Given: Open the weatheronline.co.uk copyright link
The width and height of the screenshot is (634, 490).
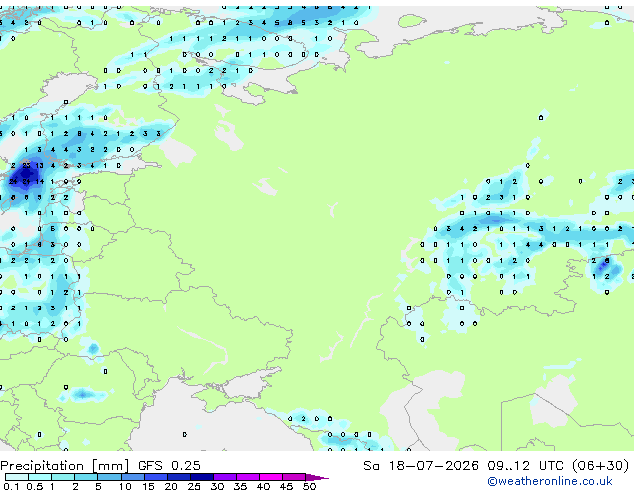Looking at the screenshot, I should pyautogui.click(x=549, y=481).
